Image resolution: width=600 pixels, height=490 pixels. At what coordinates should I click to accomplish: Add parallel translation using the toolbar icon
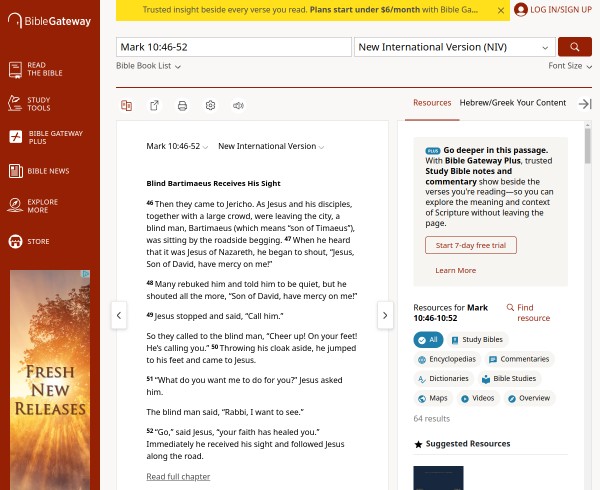click(x=126, y=105)
